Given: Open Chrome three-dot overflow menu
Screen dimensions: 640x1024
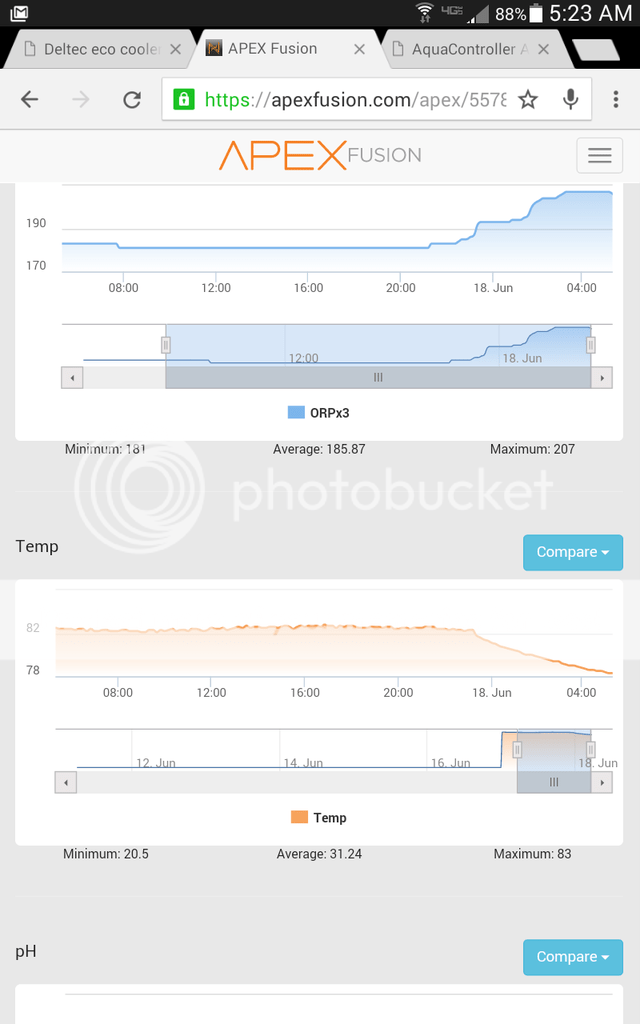Looking at the screenshot, I should click(x=615, y=99).
